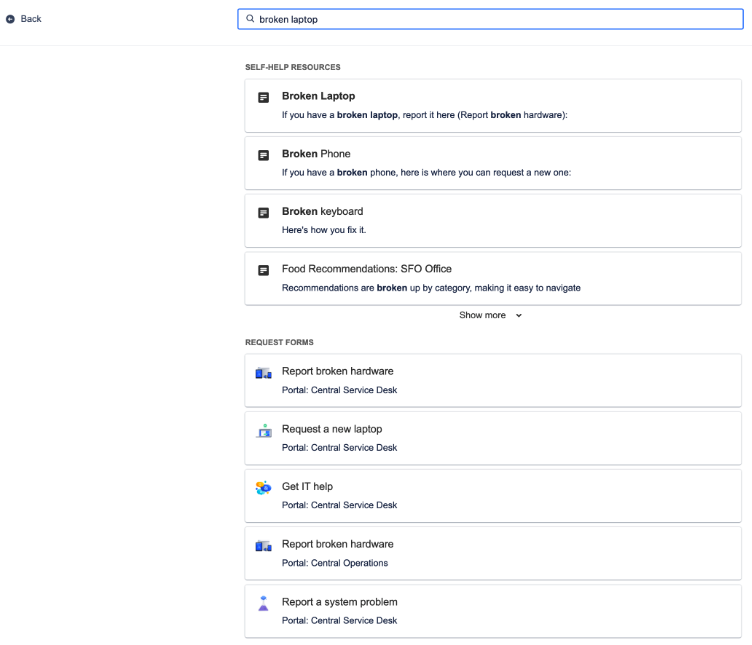Click the Broken Phone article document icon
The width and height of the screenshot is (752, 645).
(264, 156)
